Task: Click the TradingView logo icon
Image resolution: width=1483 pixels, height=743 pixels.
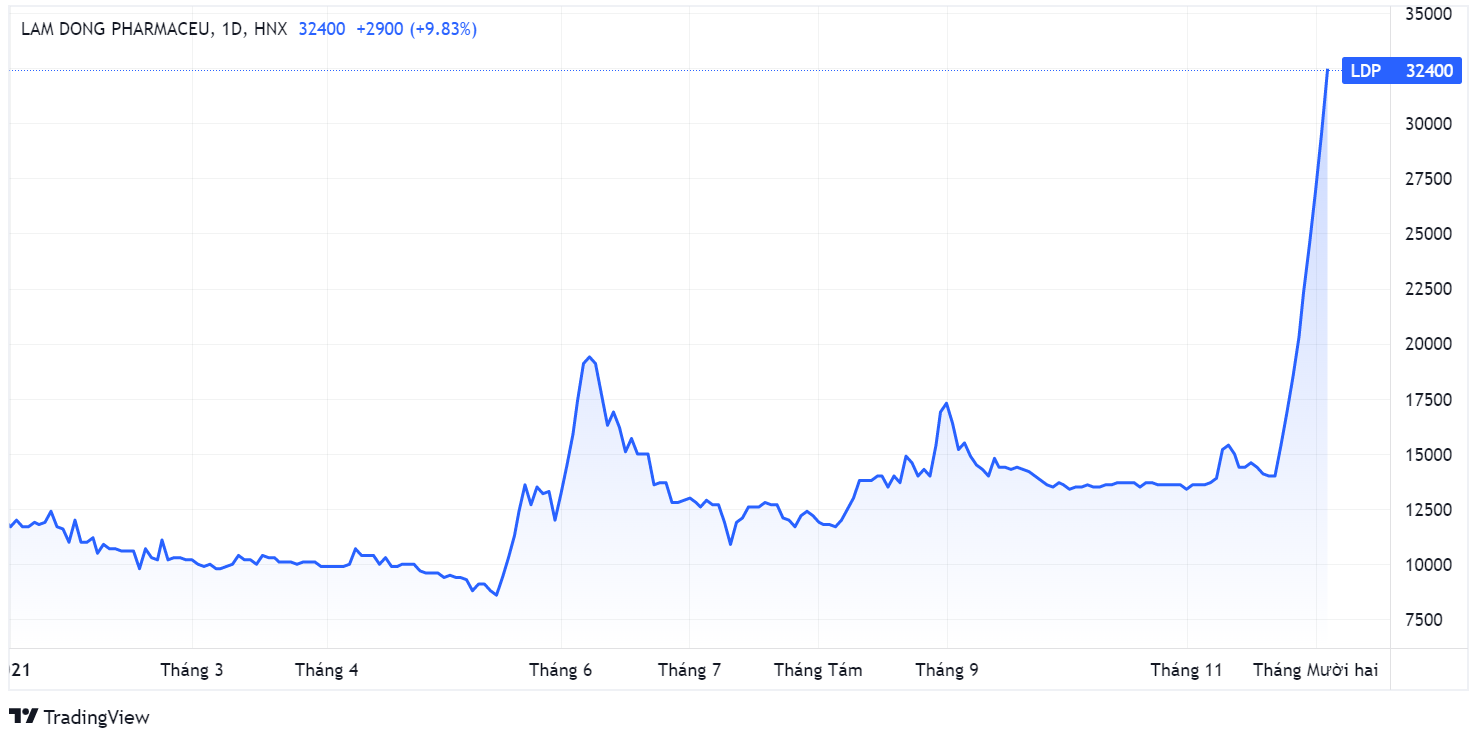Action: coord(23,716)
